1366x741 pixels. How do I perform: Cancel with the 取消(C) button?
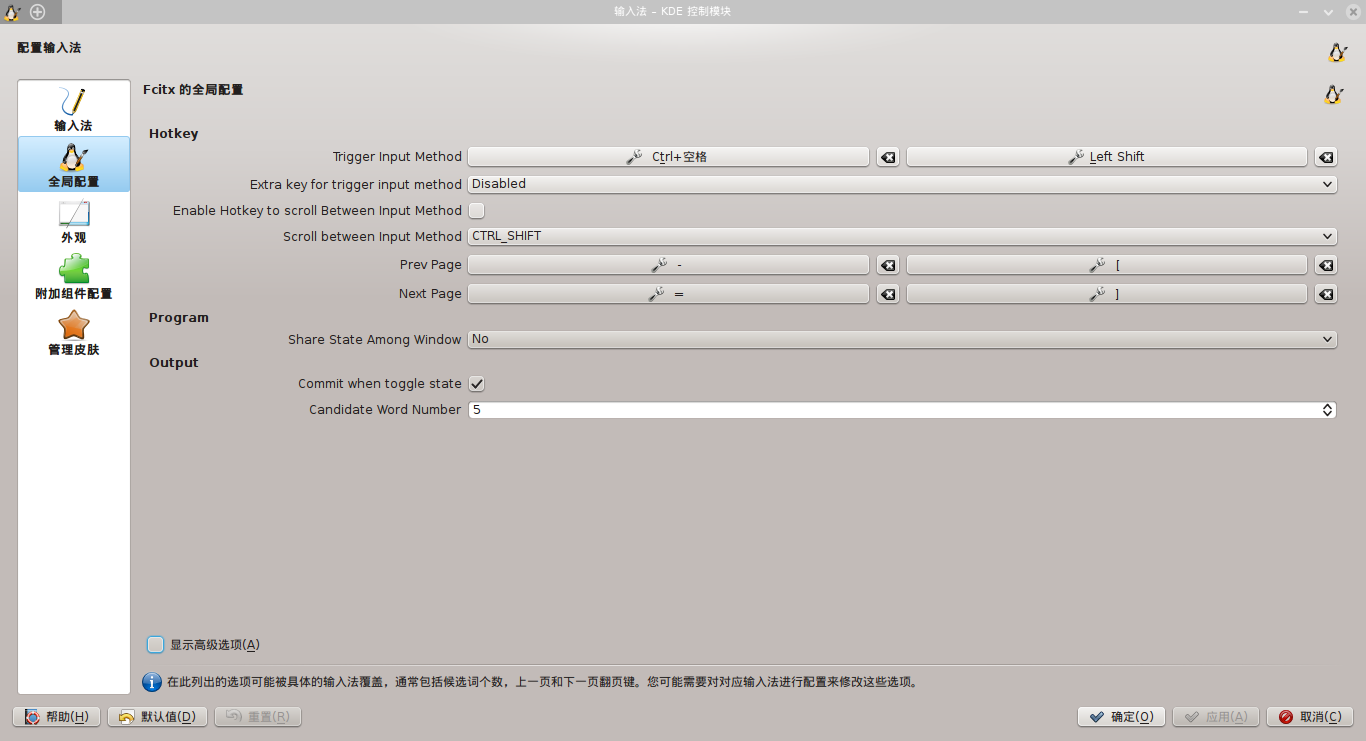point(1310,717)
